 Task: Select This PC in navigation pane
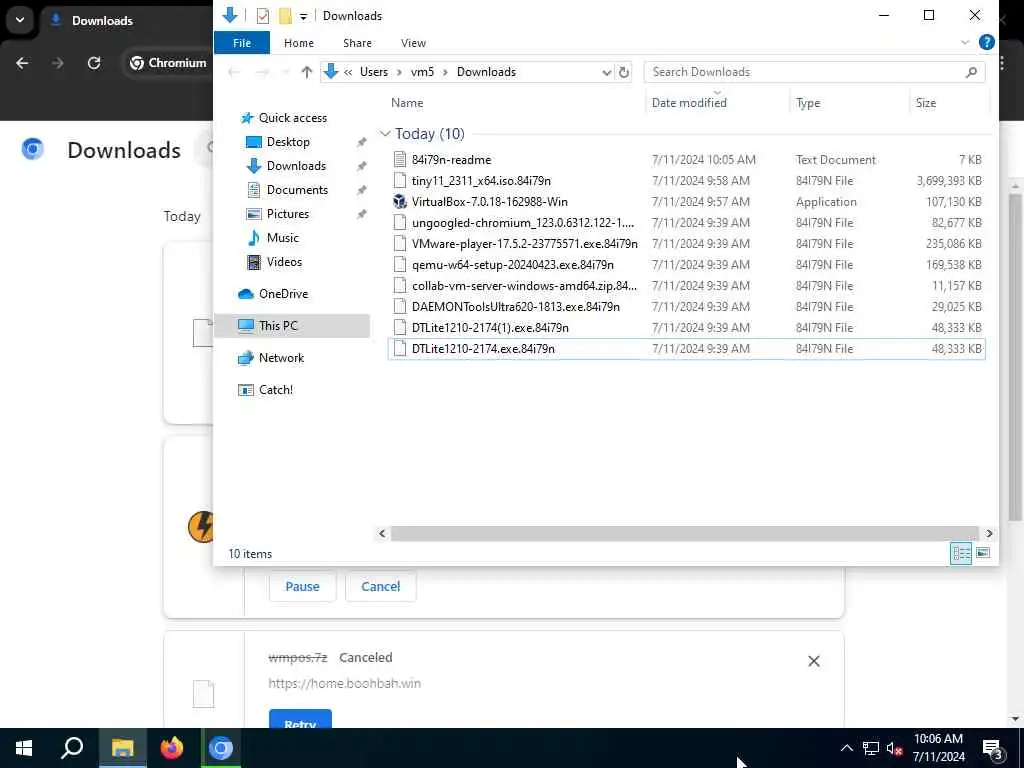click(x=278, y=326)
